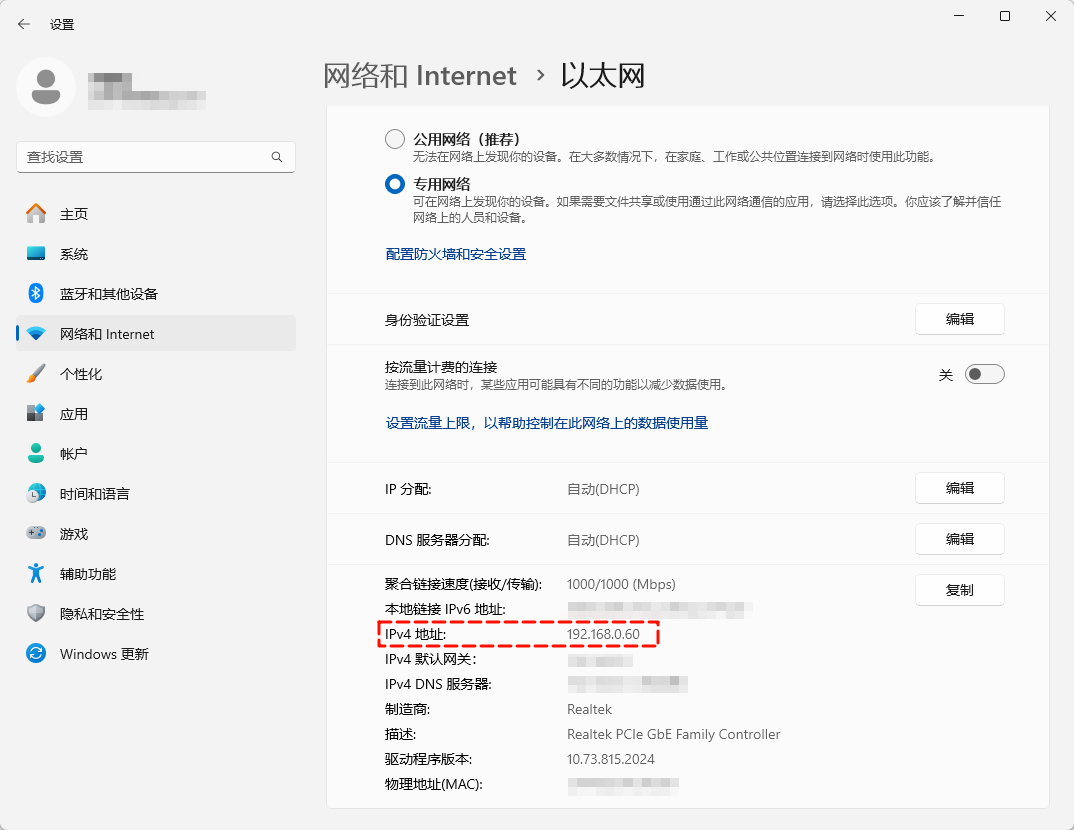Select 公用网络（推荐）radio button
The height and width of the screenshot is (830, 1074).
(395, 139)
